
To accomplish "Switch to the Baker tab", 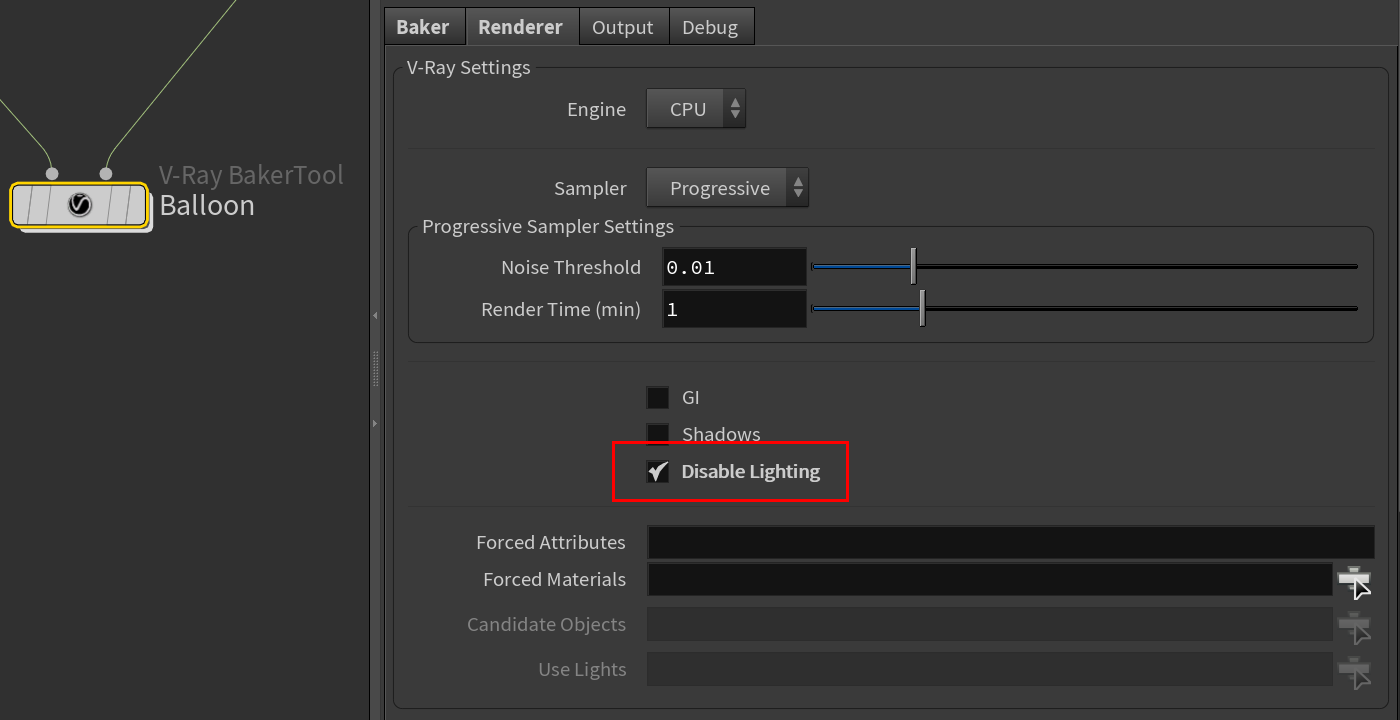I will (x=423, y=27).
